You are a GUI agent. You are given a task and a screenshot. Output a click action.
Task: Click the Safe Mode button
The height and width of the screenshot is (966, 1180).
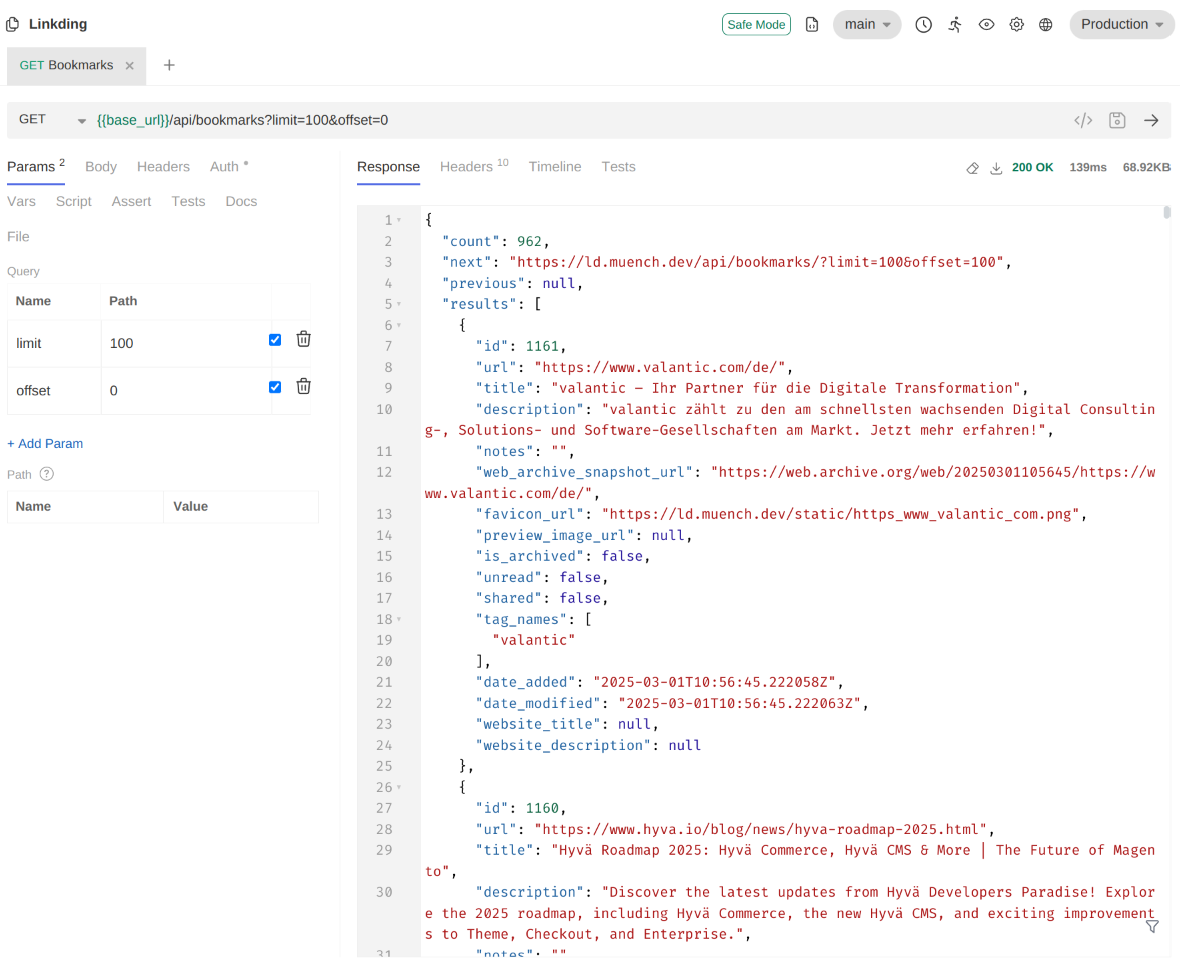point(756,25)
